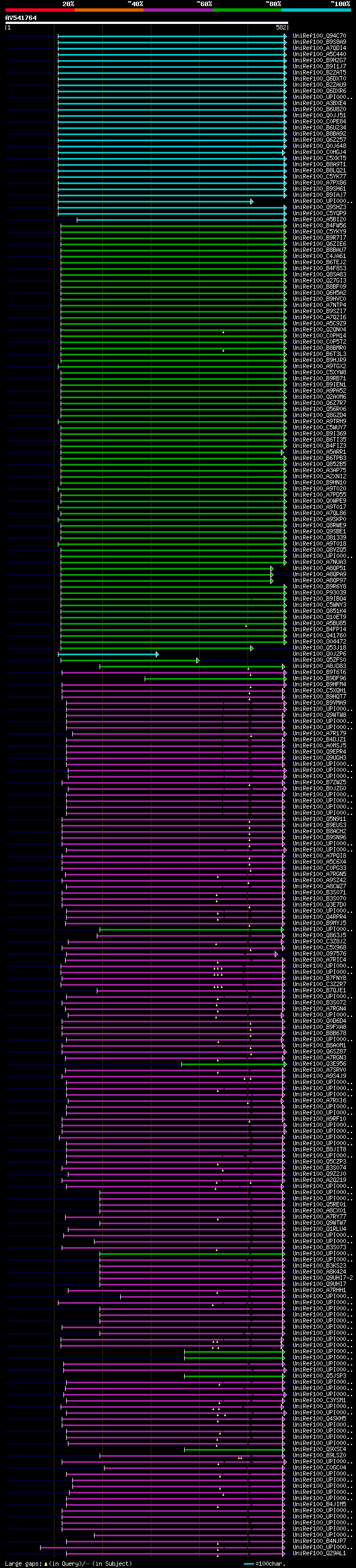This screenshot has width=356, height=1568.
Task: Choose alignment row UniRef100_Q2QN04
Action: pyautogui.click(x=319, y=329)
